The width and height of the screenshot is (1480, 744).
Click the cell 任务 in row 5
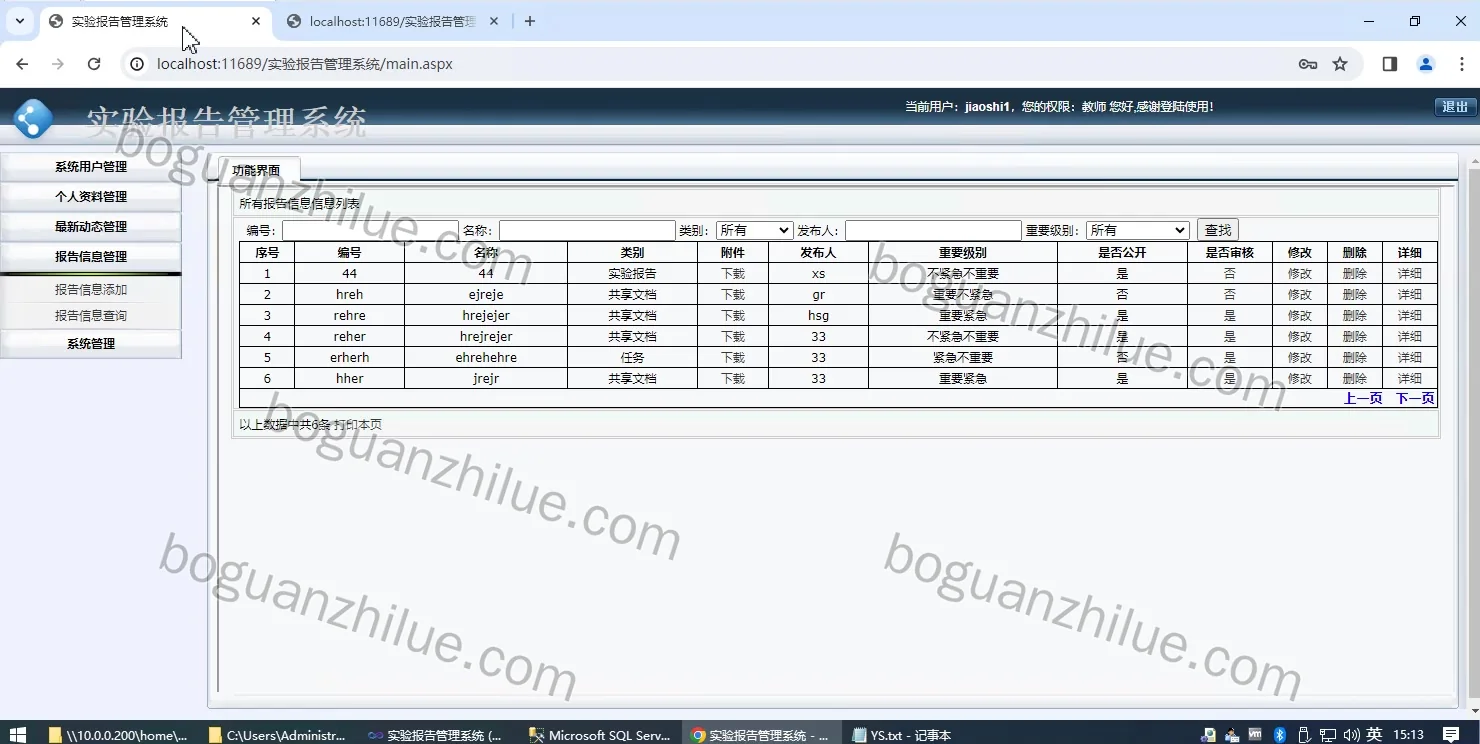[632, 358]
